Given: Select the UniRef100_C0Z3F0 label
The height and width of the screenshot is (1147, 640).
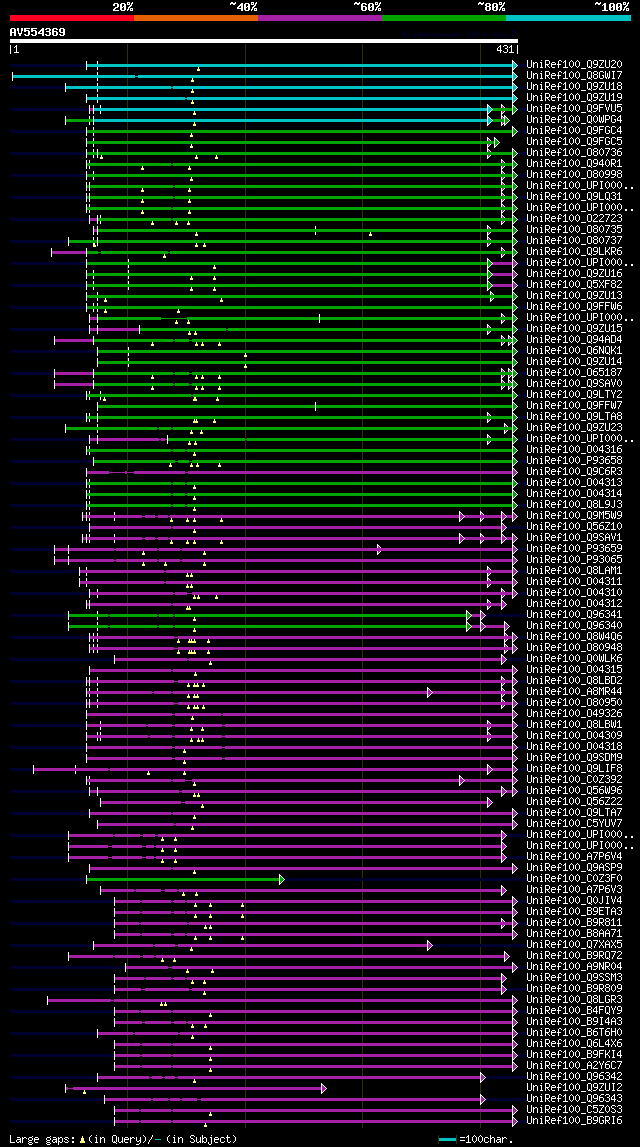Looking at the screenshot, I should tap(574, 879).
